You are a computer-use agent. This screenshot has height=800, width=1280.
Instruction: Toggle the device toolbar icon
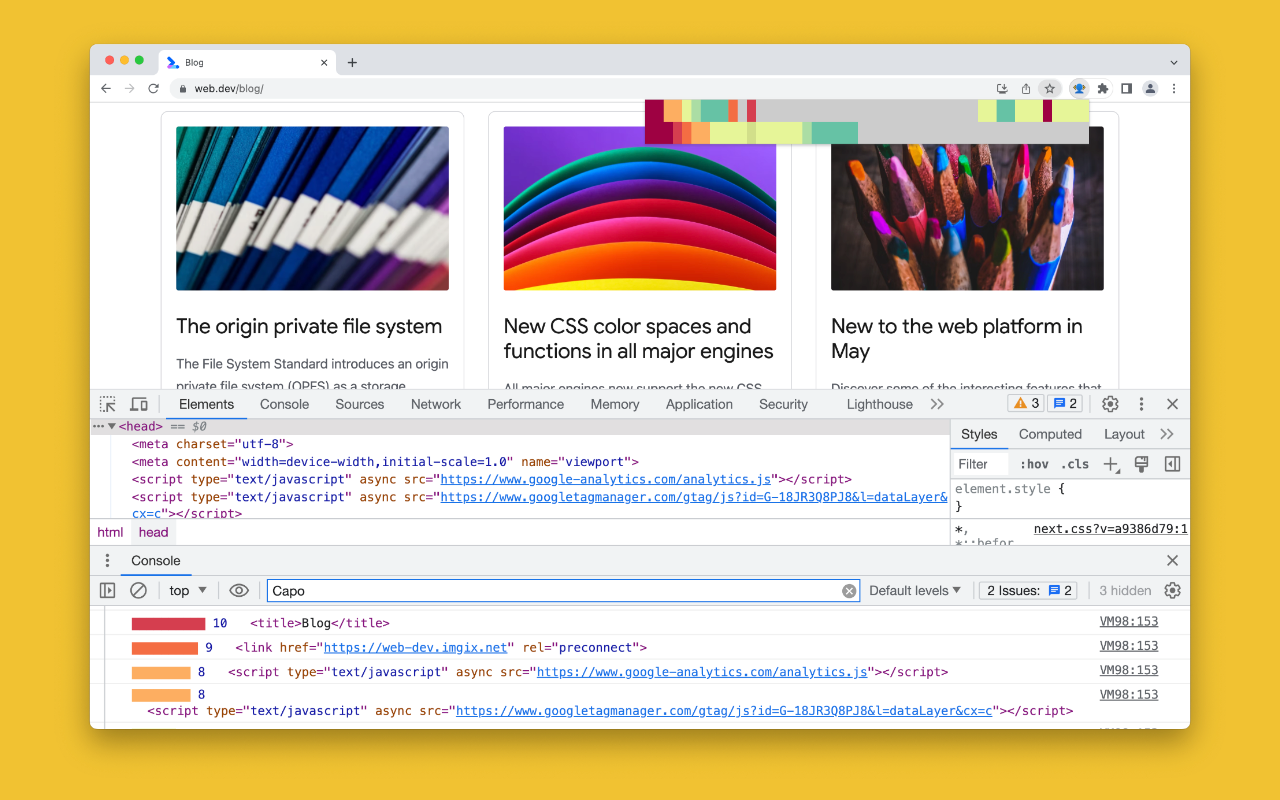coord(139,404)
